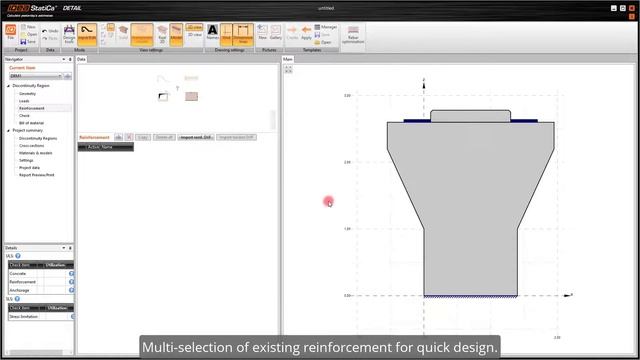The width and height of the screenshot is (640, 360).
Task: Open the pictures Gallery
Action: point(276,32)
